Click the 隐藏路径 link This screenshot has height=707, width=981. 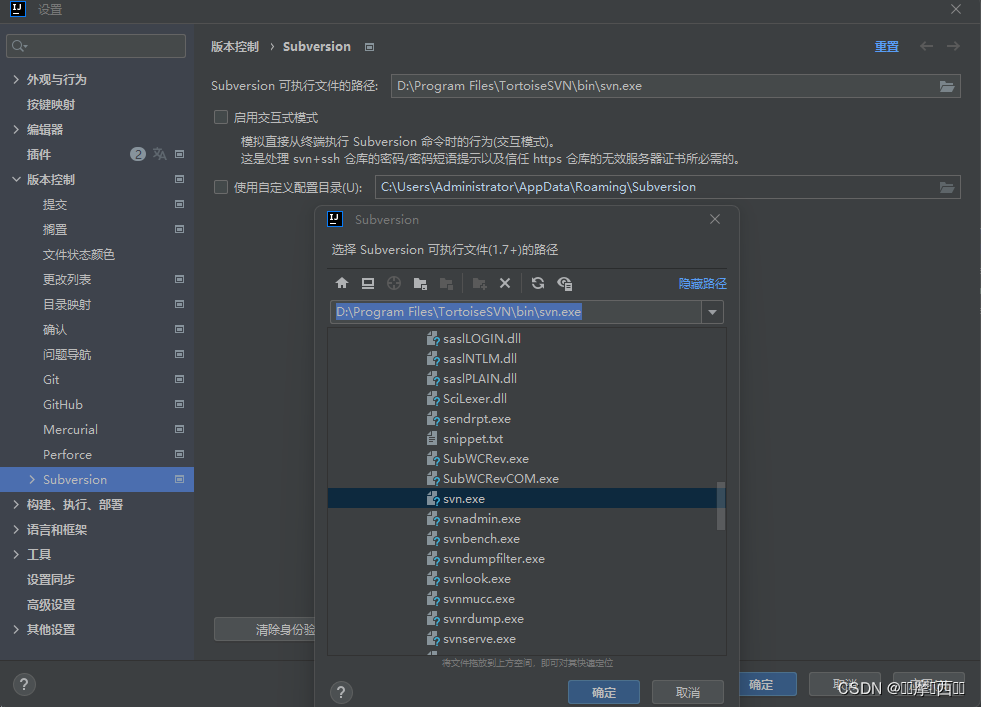(x=703, y=283)
